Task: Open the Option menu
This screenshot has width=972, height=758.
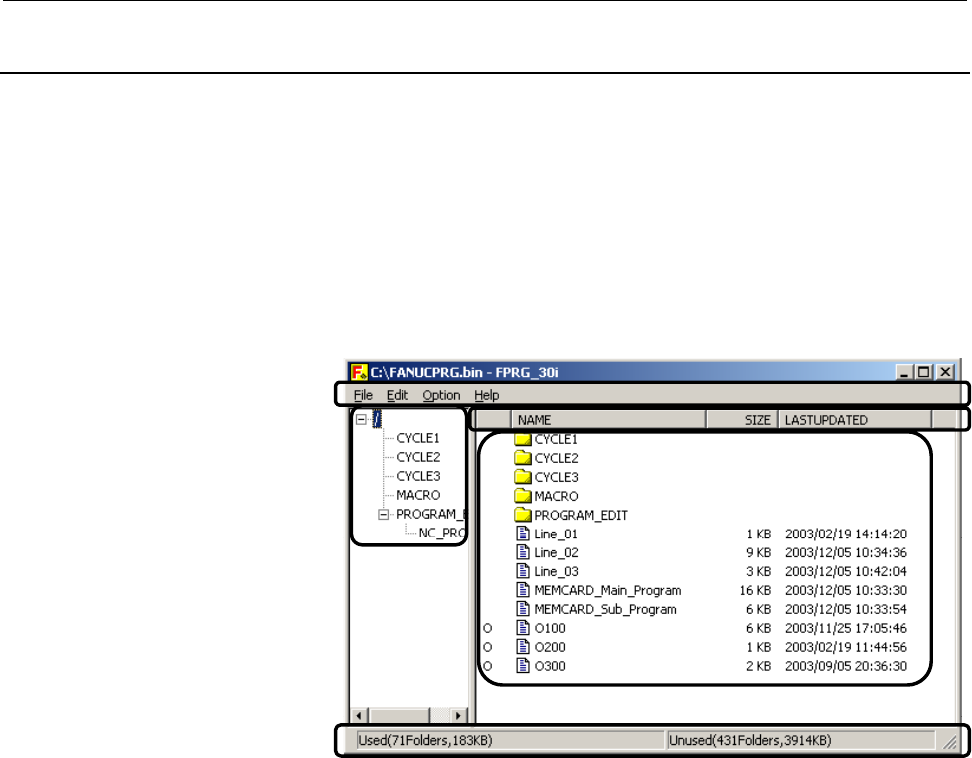Action: (441, 395)
